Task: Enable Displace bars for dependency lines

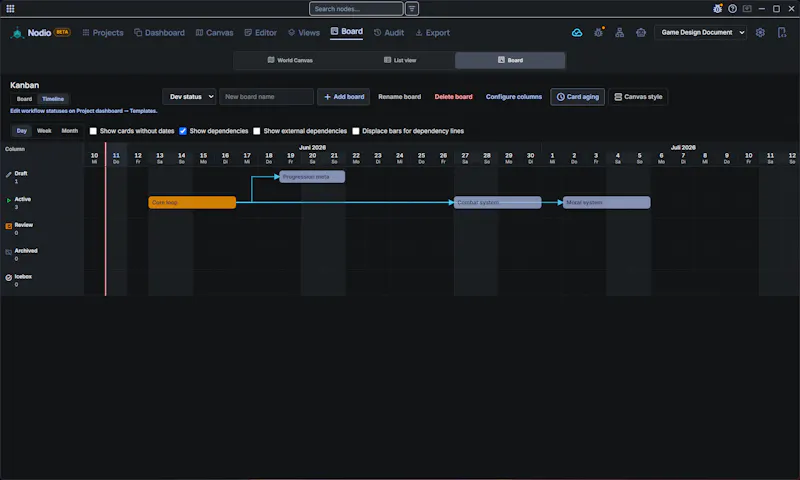Action: tap(356, 131)
